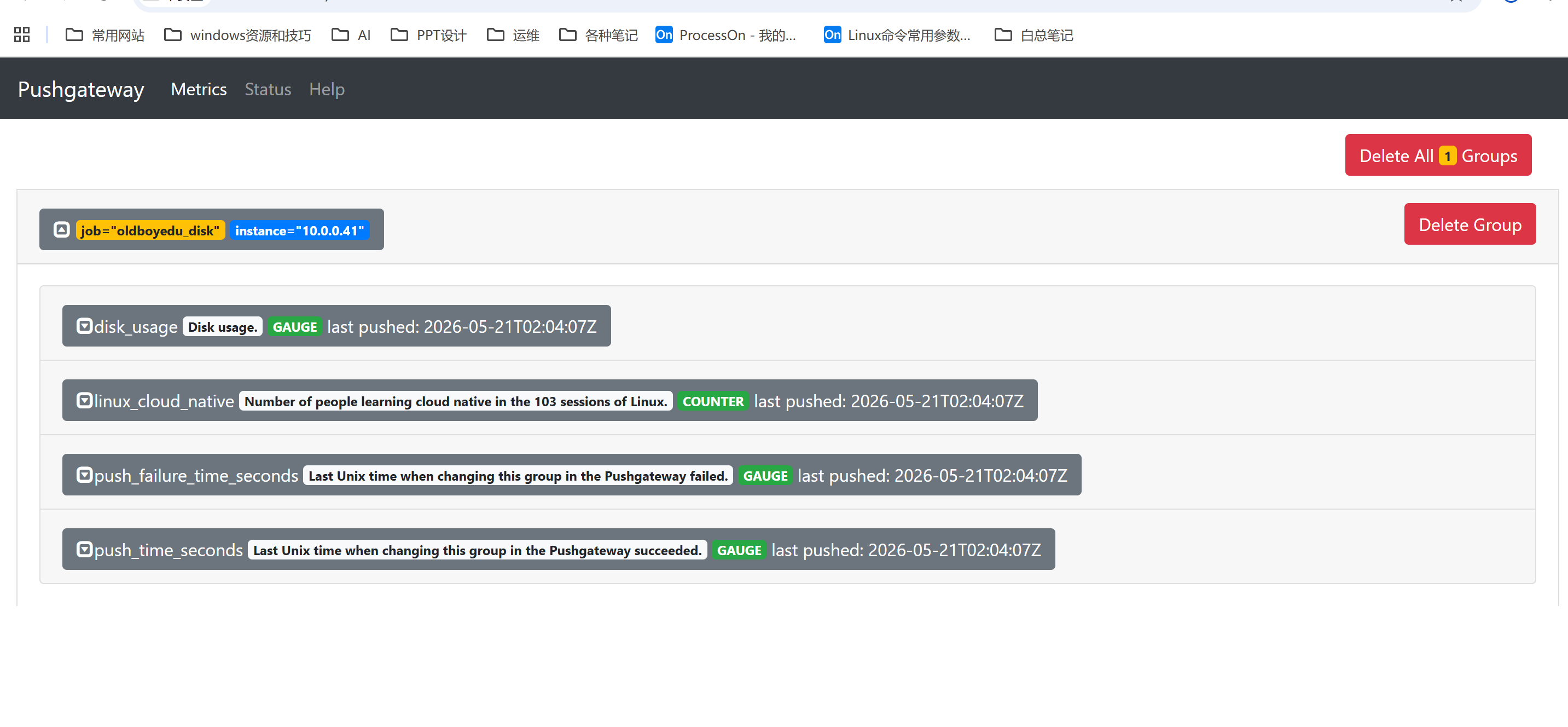Image resolution: width=1568 pixels, height=727 pixels.
Task: Click the GAUGE badge on push_time_seconds
Action: click(x=739, y=549)
